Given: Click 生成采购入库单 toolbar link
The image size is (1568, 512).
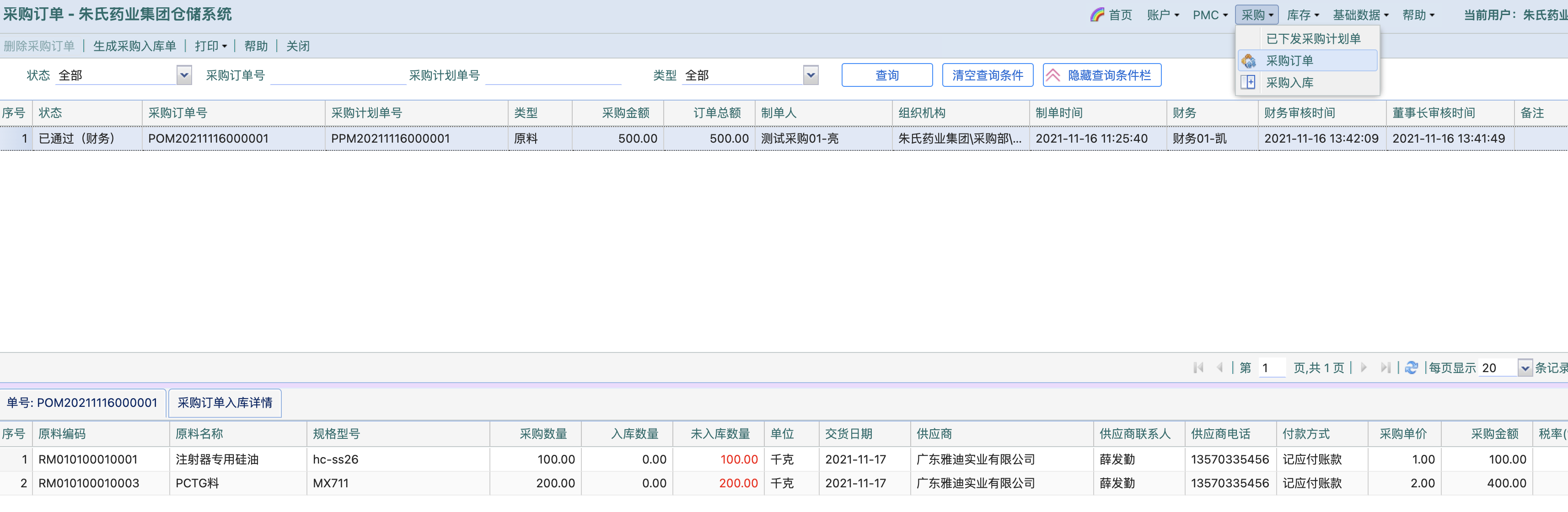Looking at the screenshot, I should pyautogui.click(x=134, y=46).
